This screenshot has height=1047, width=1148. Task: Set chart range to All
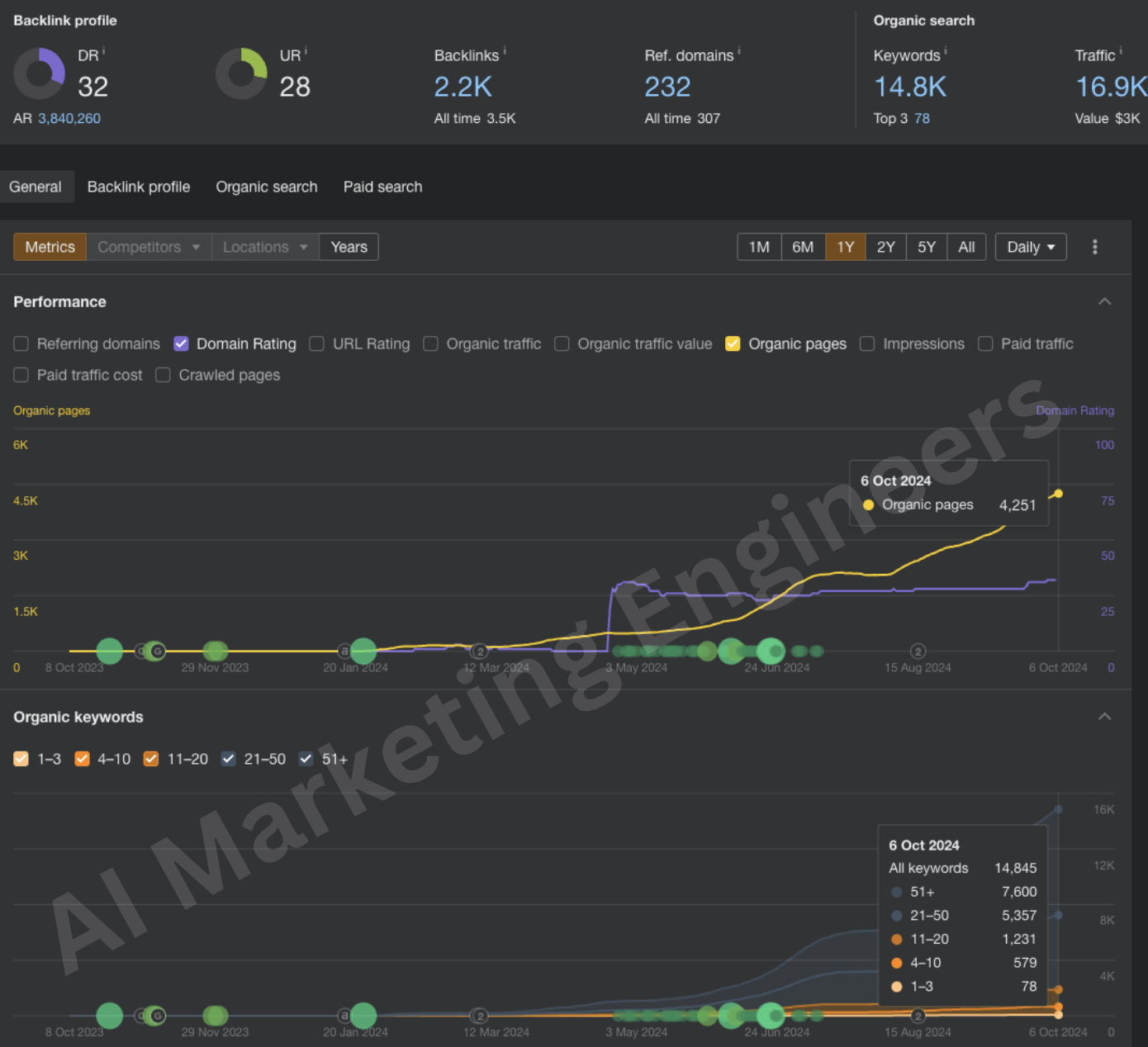[x=966, y=247]
